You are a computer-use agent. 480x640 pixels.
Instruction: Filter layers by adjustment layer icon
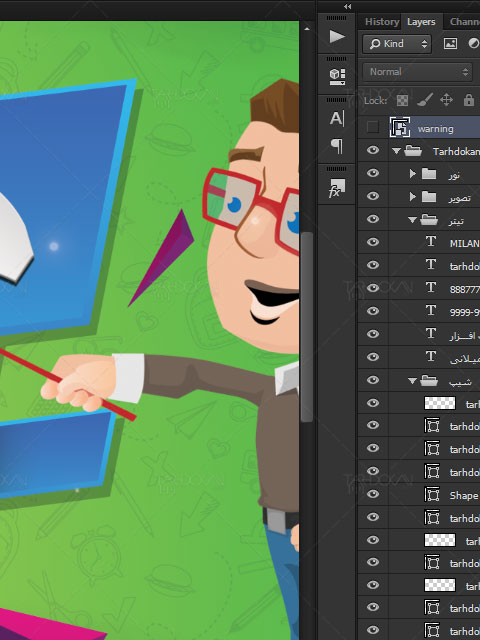(473, 43)
